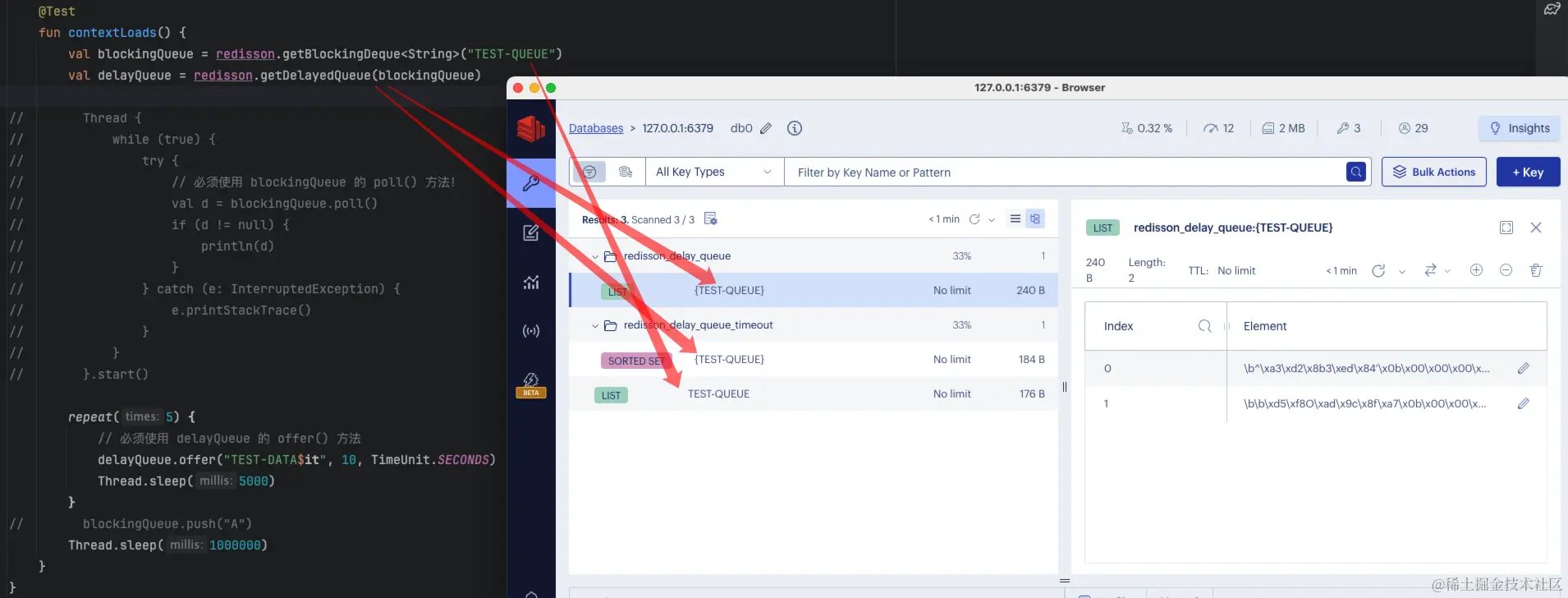1568x598 pixels.
Task: Switch to filter by key name mode
Action: pos(589,172)
